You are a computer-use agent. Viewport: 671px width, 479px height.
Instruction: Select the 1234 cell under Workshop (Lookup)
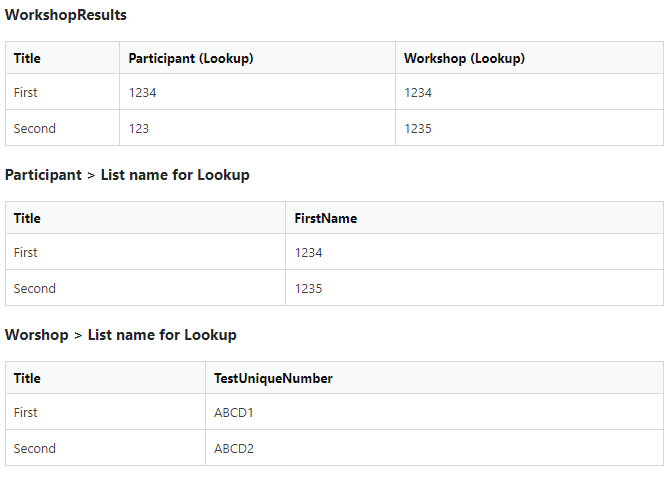(x=418, y=92)
